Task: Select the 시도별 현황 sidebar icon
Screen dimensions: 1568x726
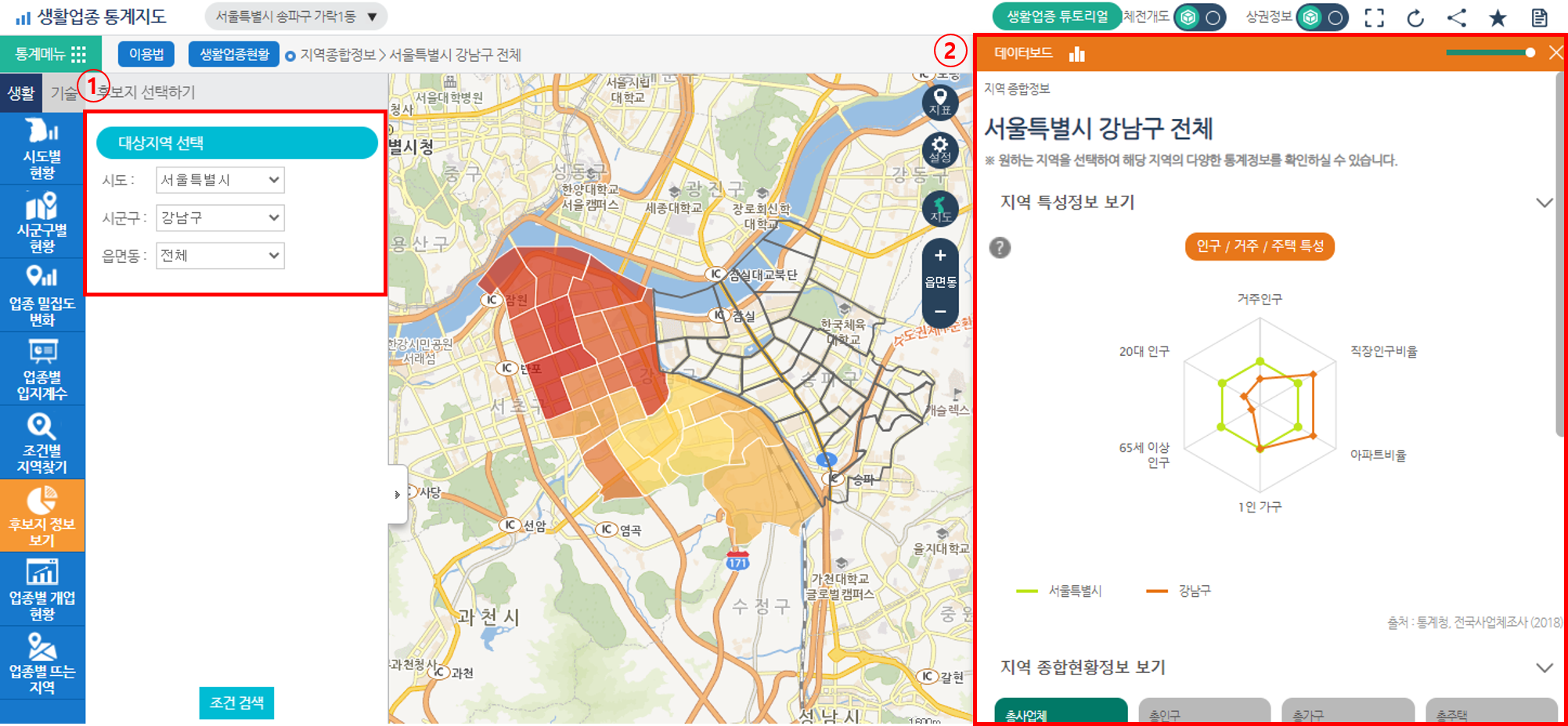Action: [x=42, y=149]
